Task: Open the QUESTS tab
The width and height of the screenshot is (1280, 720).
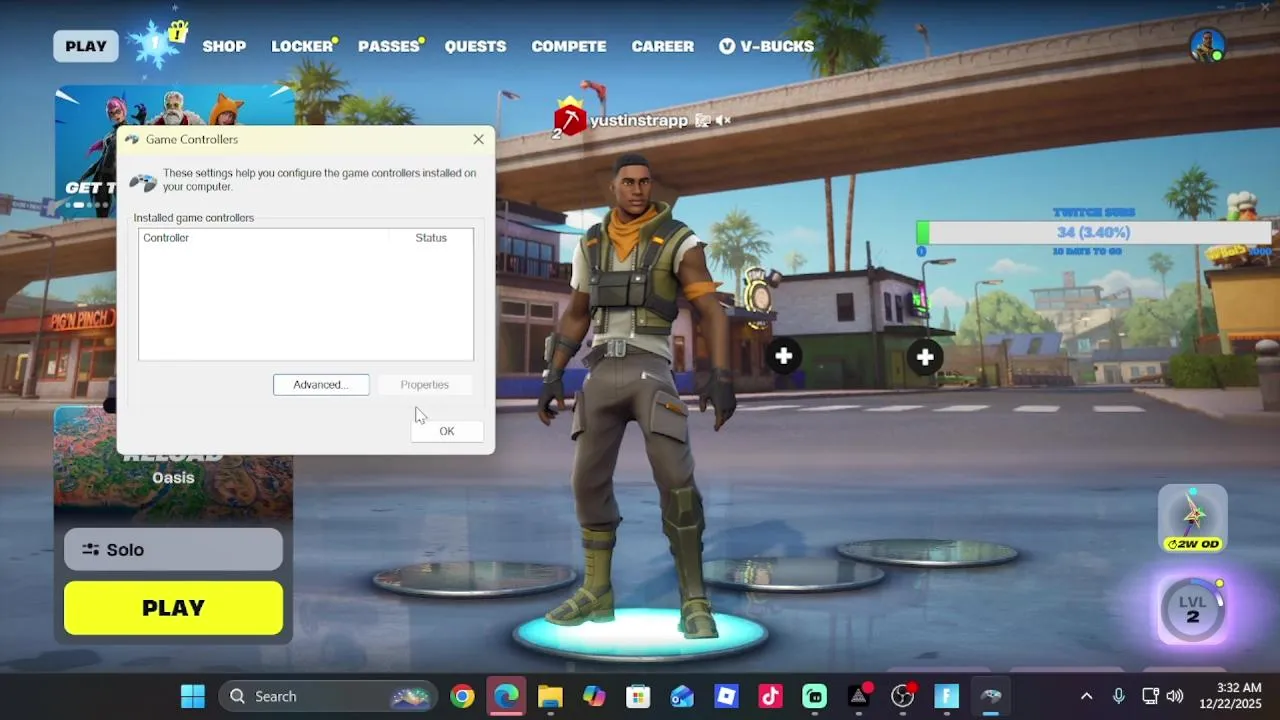Action: pos(475,46)
